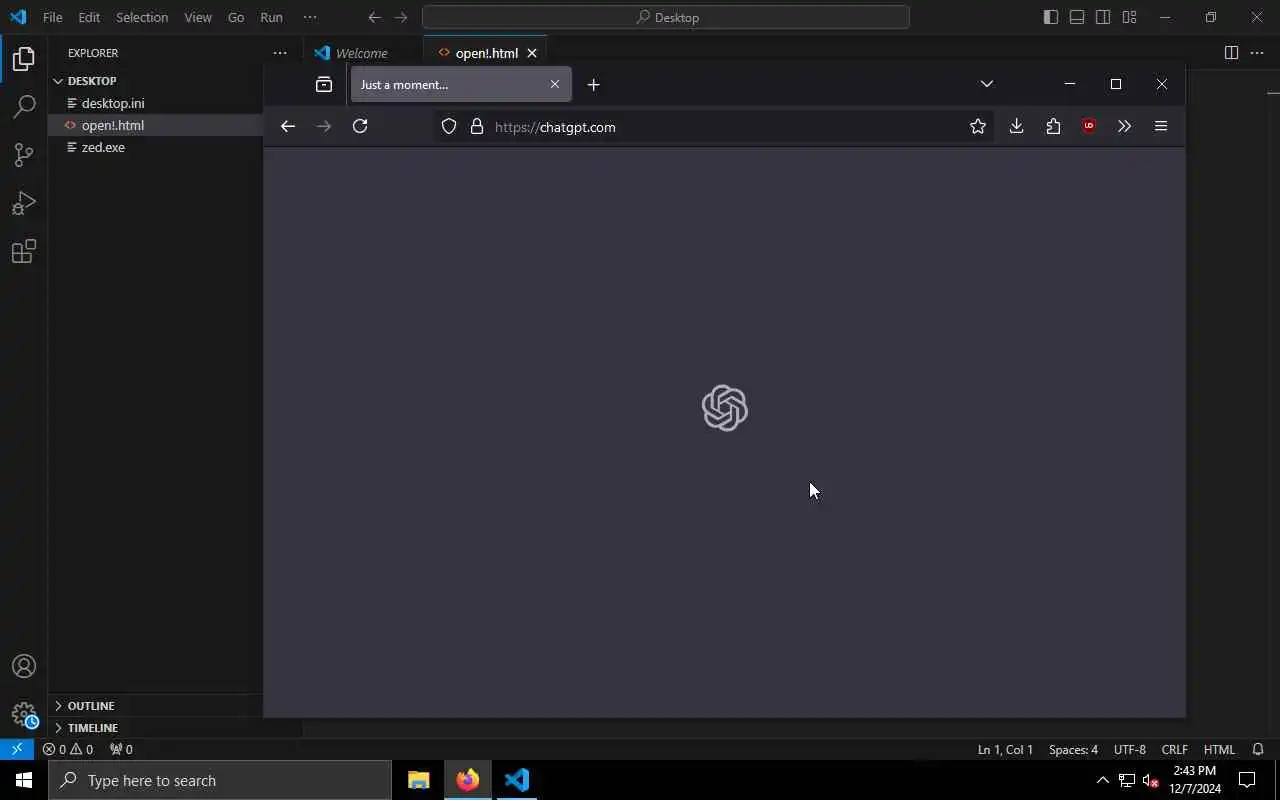Image resolution: width=1280 pixels, height=800 pixels.
Task: Split the VS Code editor right
Action: click(1231, 53)
